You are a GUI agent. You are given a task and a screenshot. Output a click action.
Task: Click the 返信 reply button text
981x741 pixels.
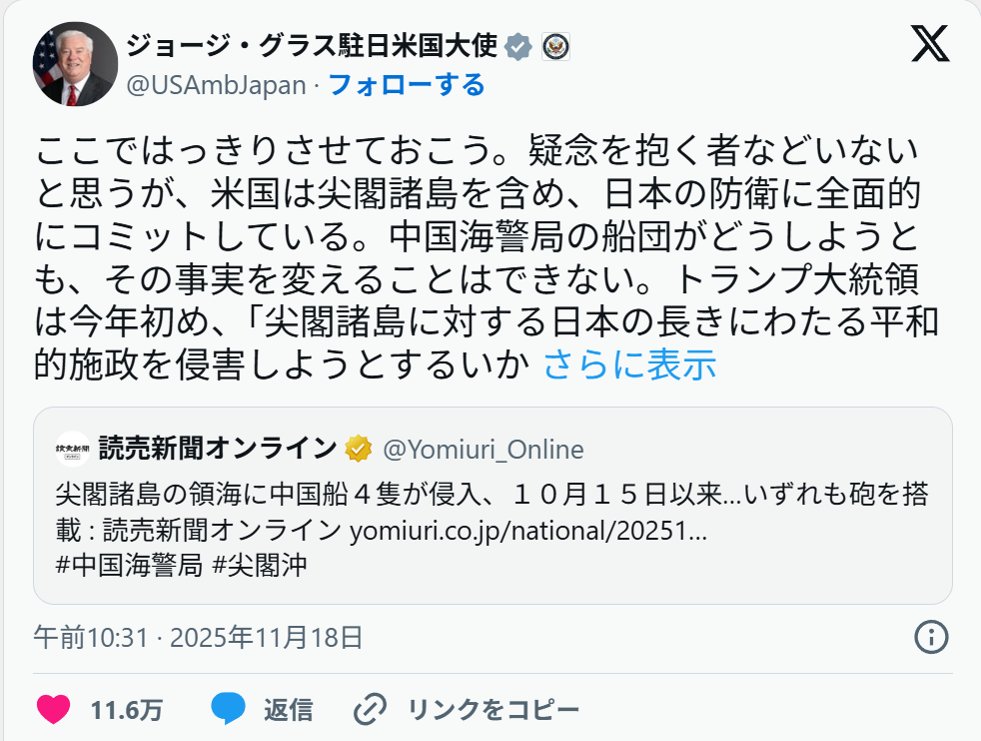tap(288, 710)
